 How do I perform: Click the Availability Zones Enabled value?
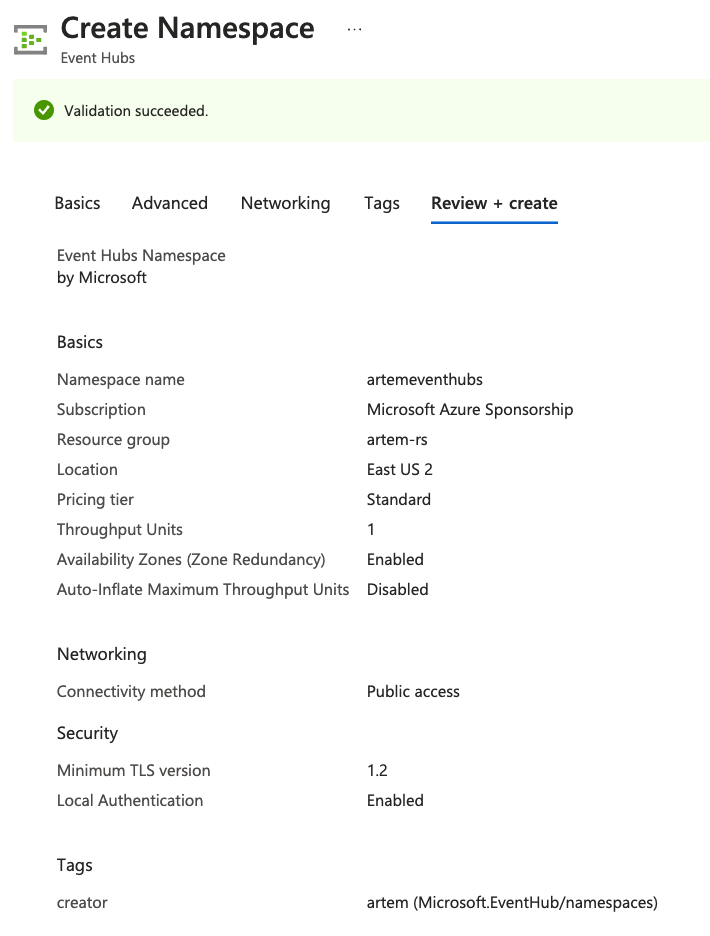point(395,560)
